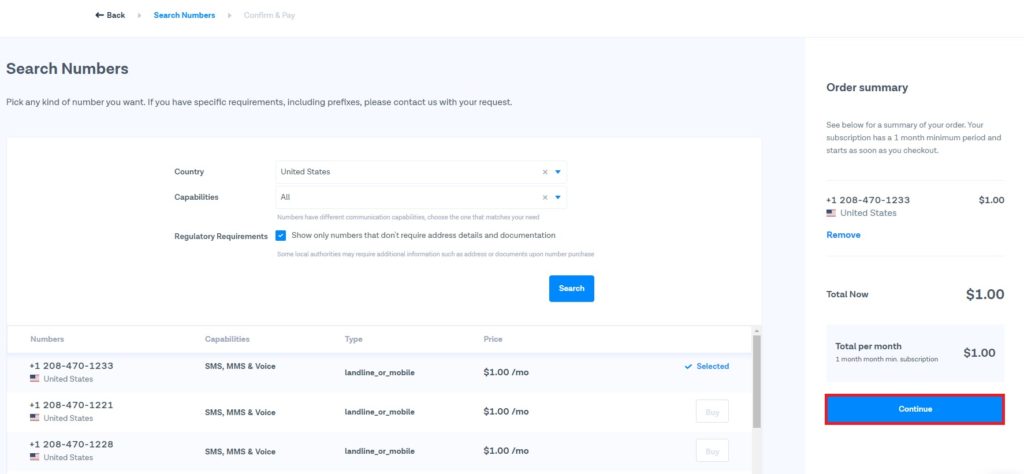Click the results list scrollbar
This screenshot has height=474, width=1024.
pyautogui.click(x=756, y=382)
